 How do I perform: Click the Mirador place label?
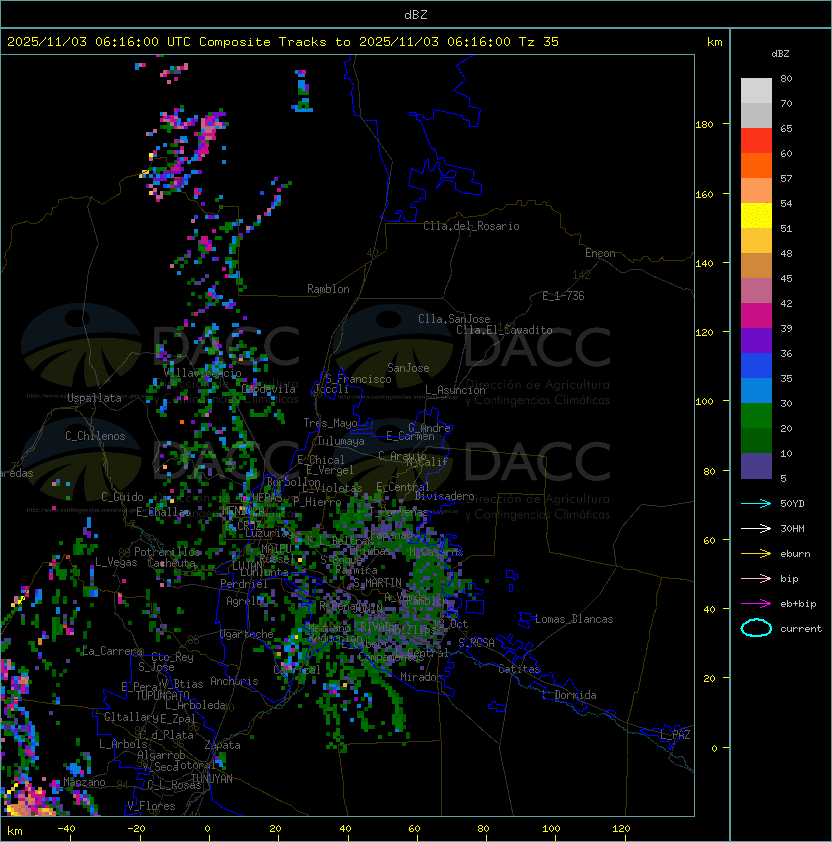coord(422,677)
